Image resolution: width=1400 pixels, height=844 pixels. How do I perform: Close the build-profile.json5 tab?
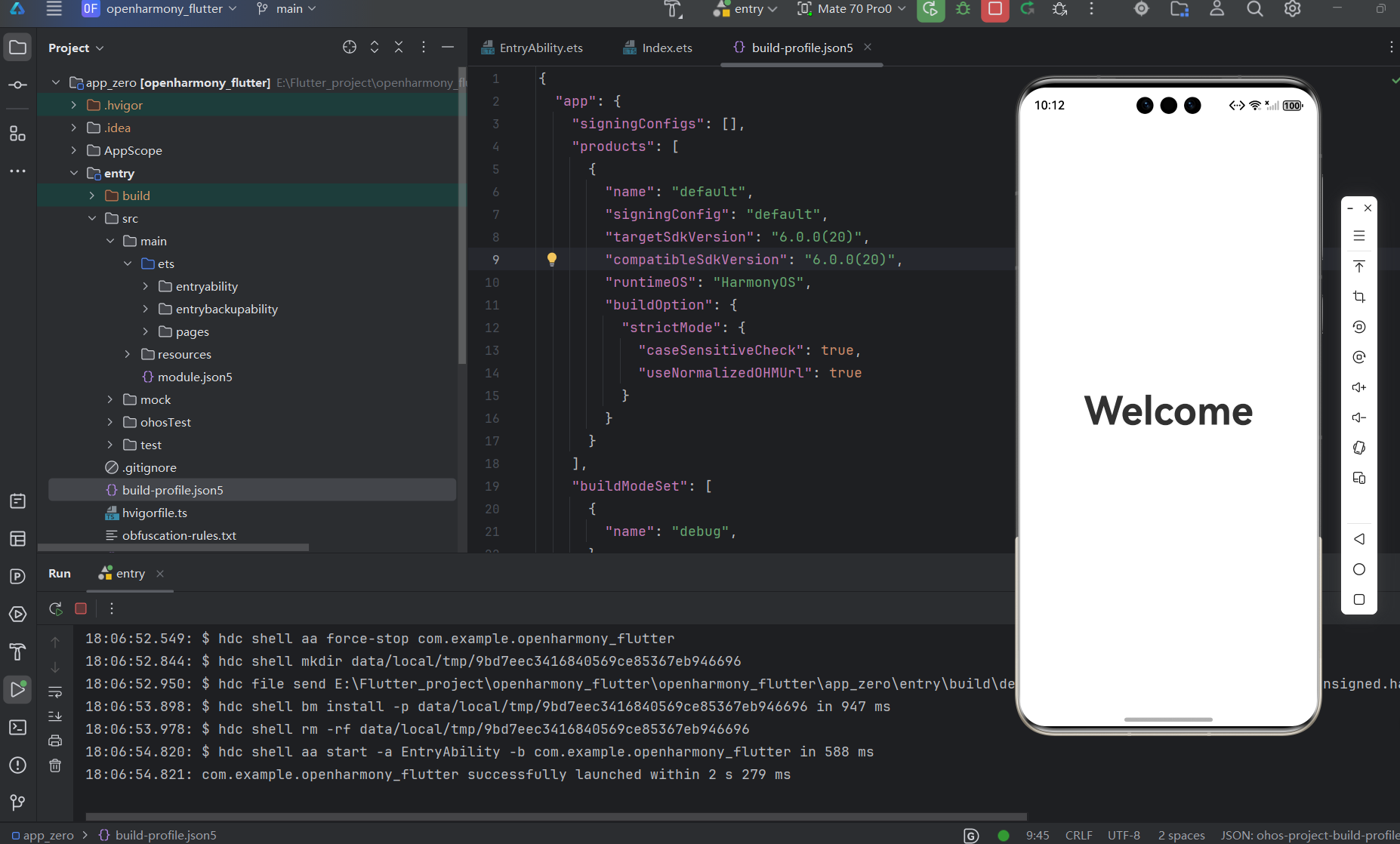[868, 47]
